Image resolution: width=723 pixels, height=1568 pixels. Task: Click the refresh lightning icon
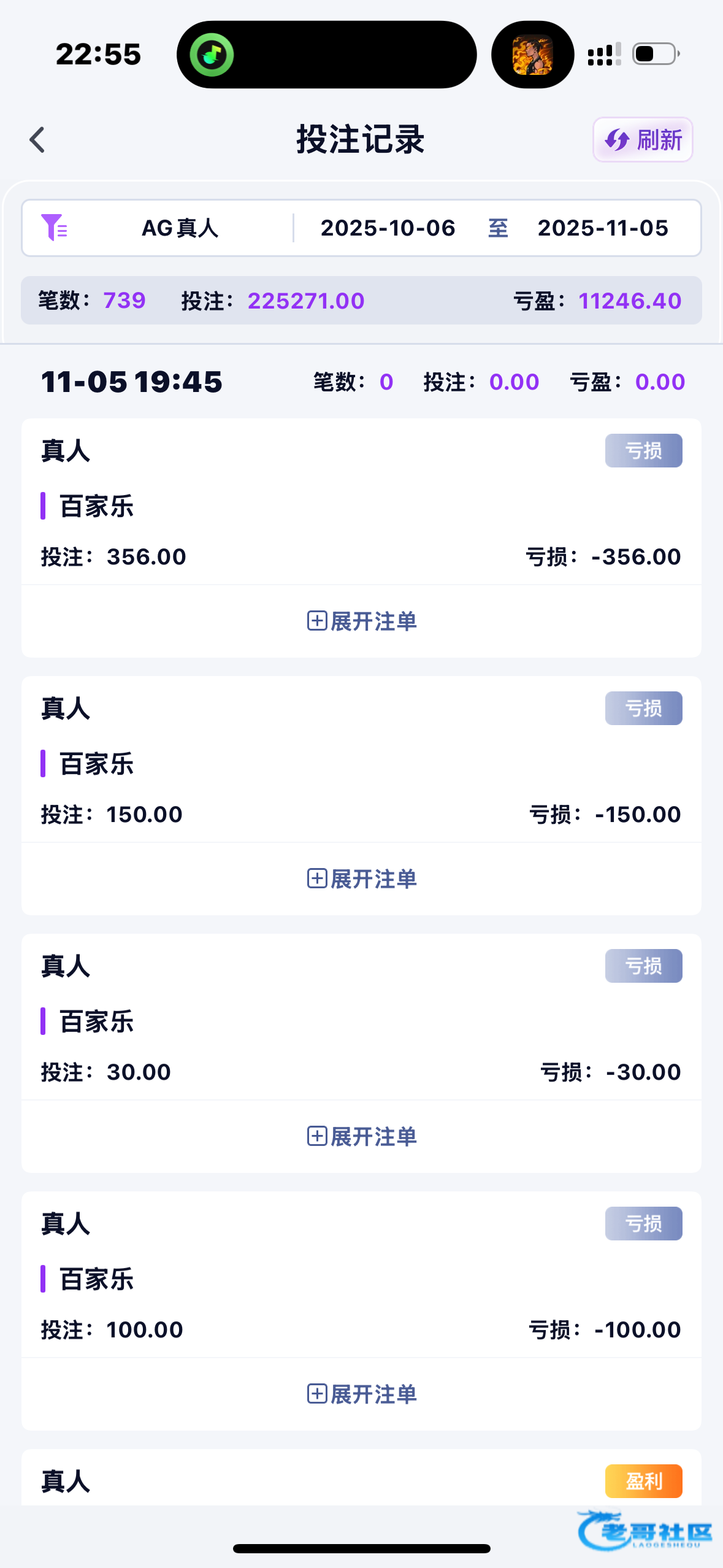point(617,140)
